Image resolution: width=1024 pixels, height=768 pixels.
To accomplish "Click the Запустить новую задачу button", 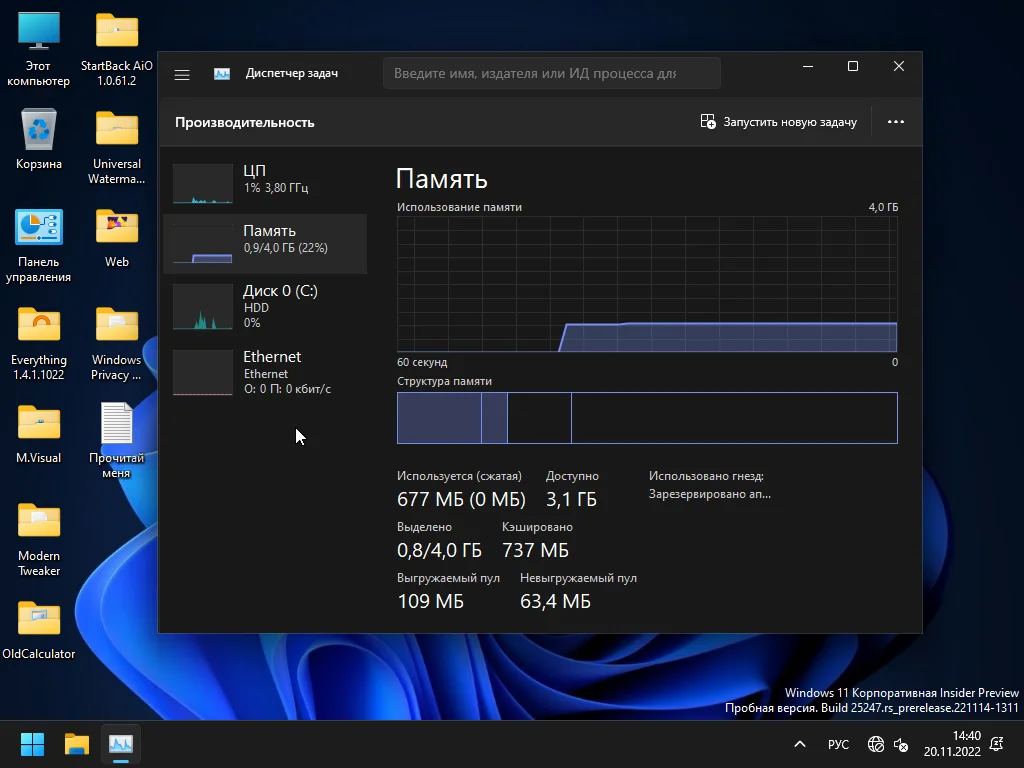I will click(x=779, y=122).
